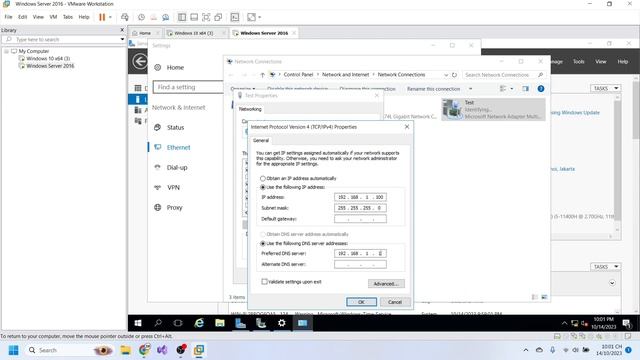Expand the circular chevron in Server Manager panel
Screen dimensions: 640x360
coord(612,283)
